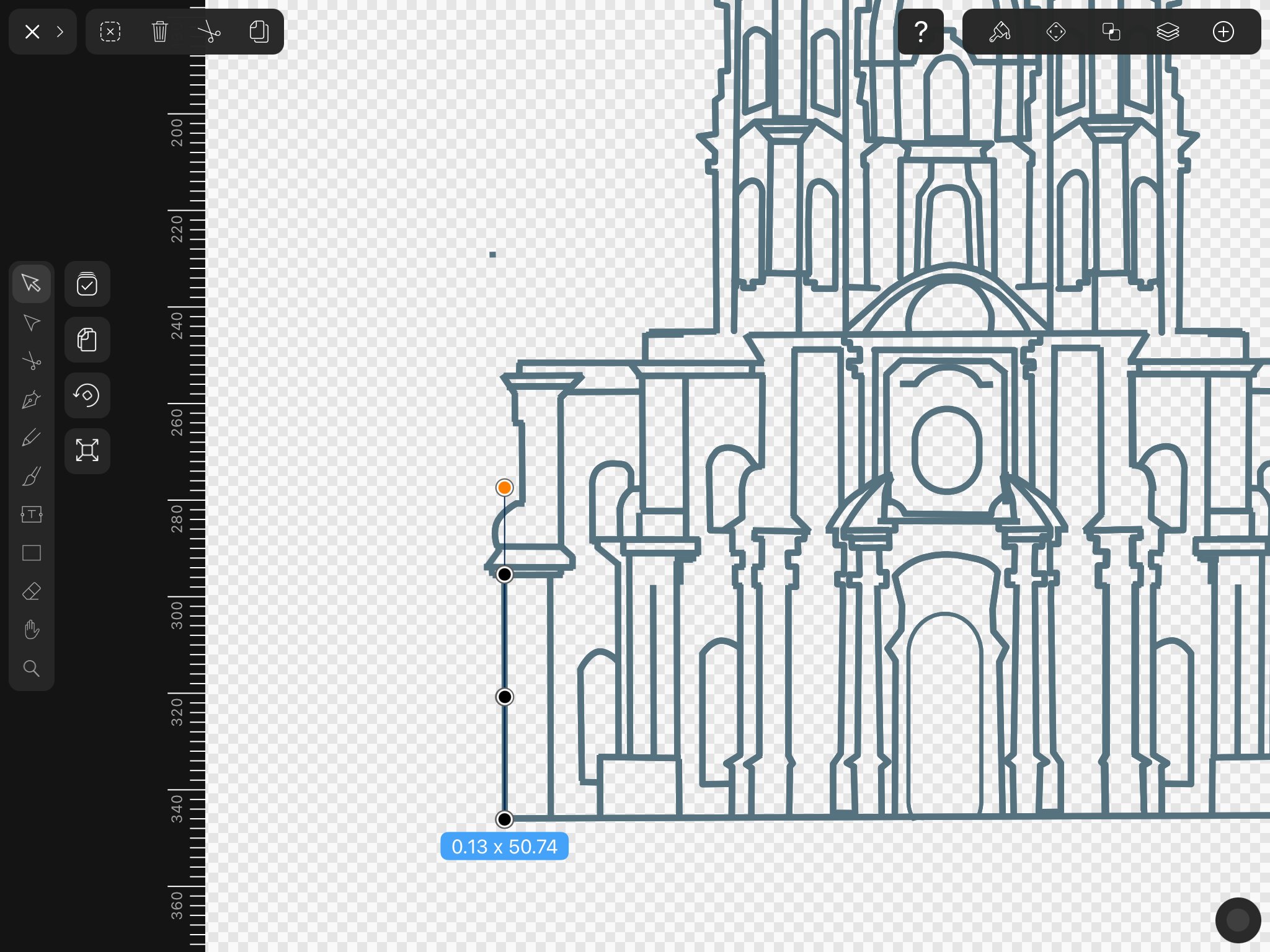Open the Layers panel
1270x952 pixels.
1168,32
